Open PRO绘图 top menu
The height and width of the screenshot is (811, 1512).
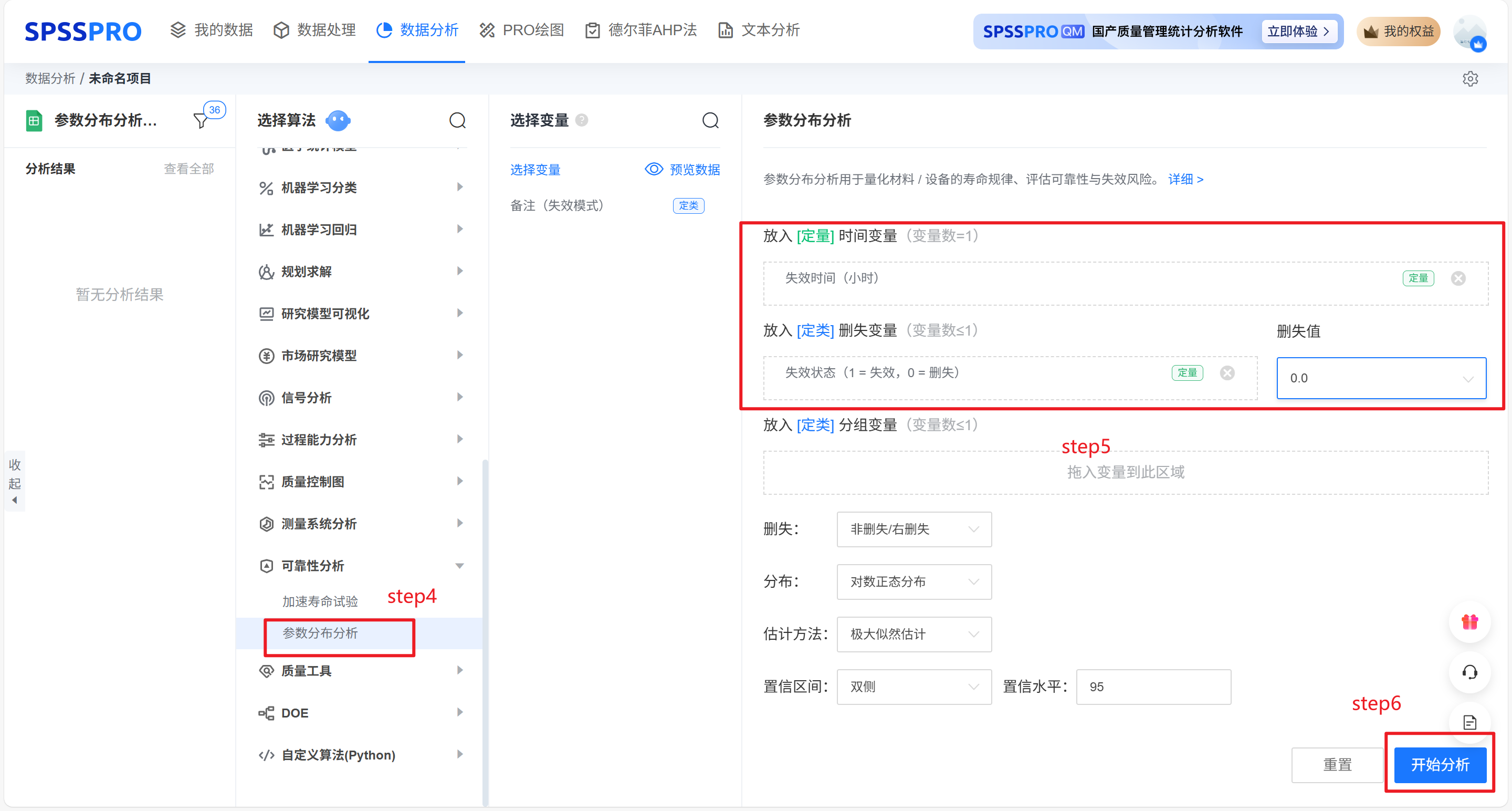(521, 30)
